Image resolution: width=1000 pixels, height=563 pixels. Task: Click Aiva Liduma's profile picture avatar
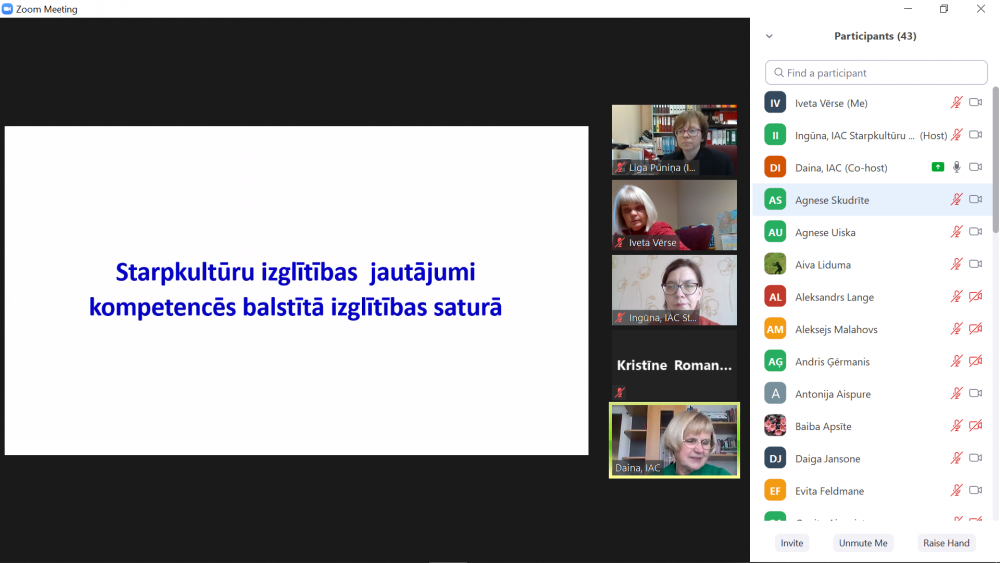pyautogui.click(x=775, y=264)
